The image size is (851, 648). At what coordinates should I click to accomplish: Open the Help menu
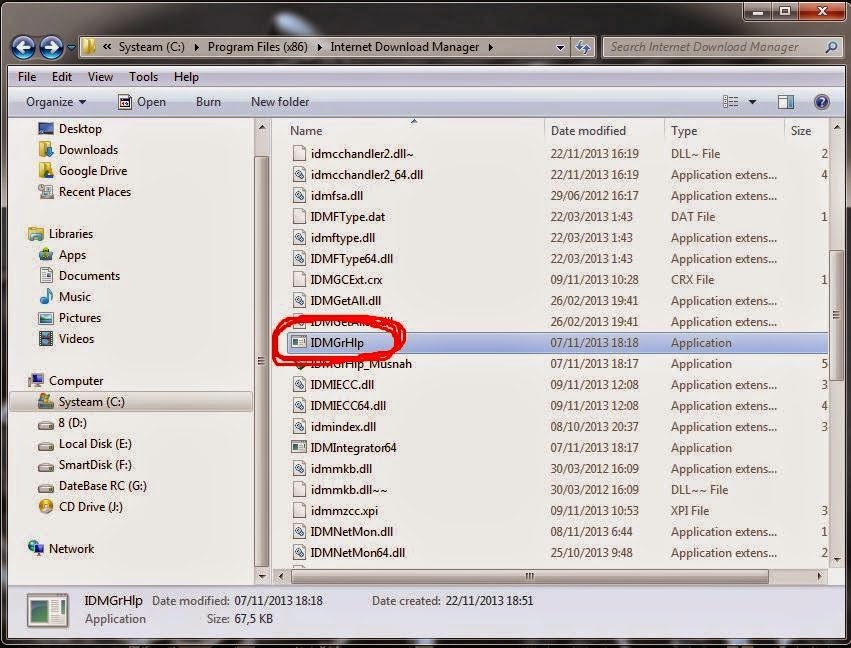186,77
